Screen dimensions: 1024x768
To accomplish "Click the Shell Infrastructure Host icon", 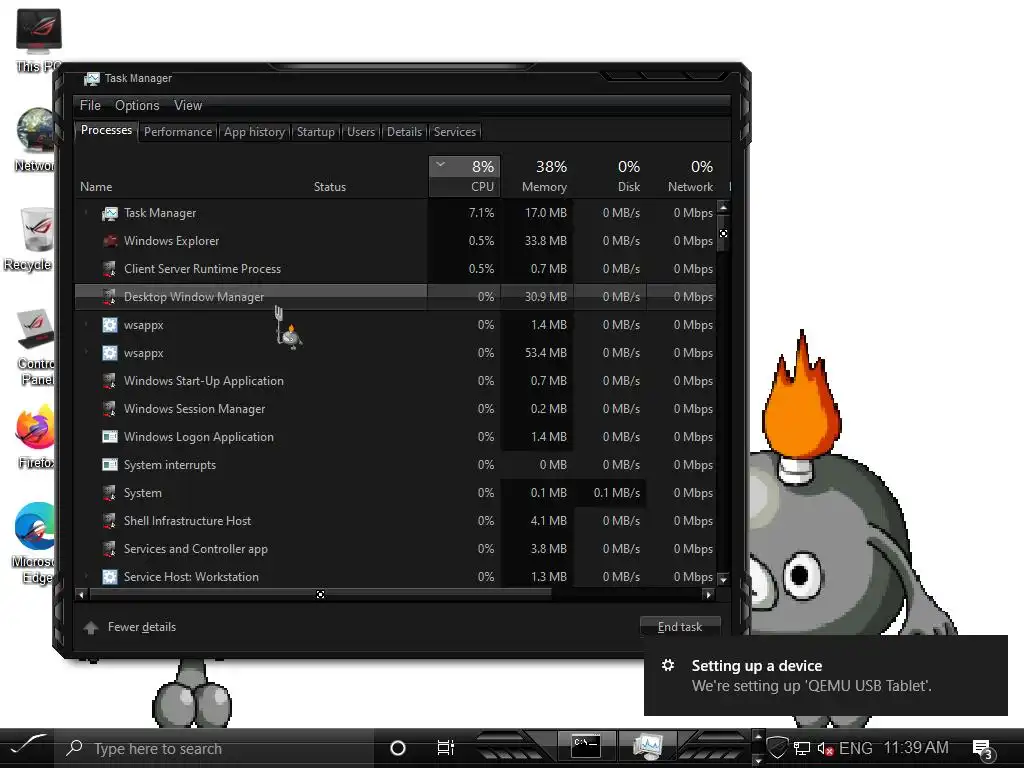I will pos(110,521).
